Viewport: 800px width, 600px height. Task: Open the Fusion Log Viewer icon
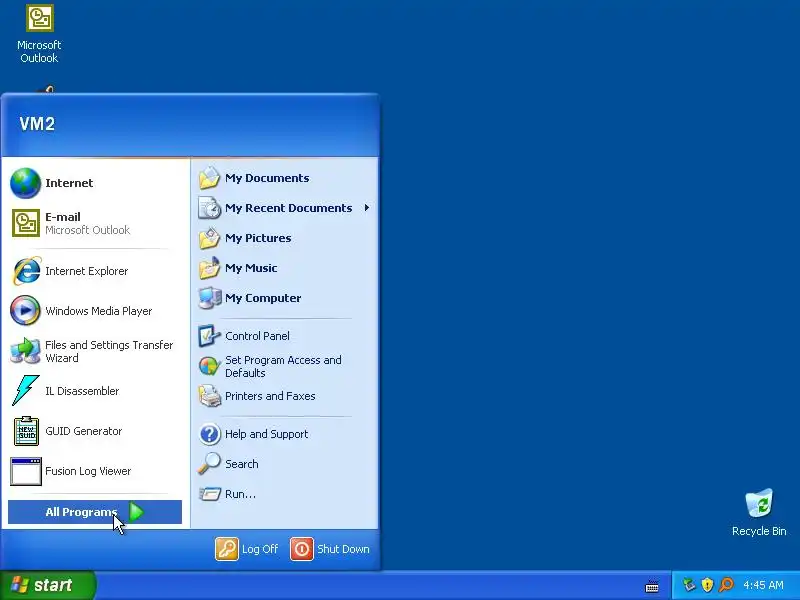(26, 471)
